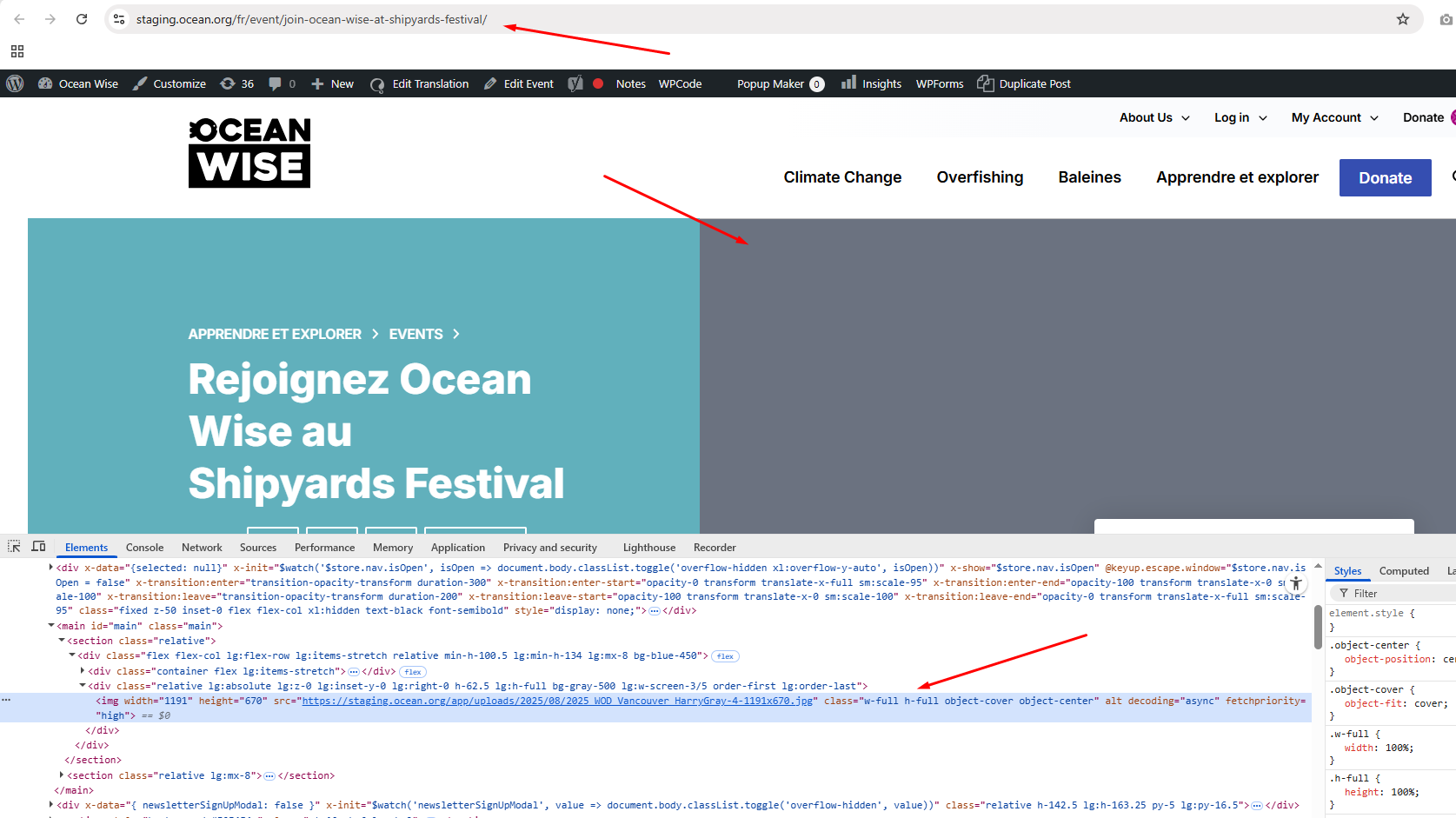Viewport: 1456px width, 818px height.
Task: Bookmark this page with the star icon
Action: [x=1402, y=19]
